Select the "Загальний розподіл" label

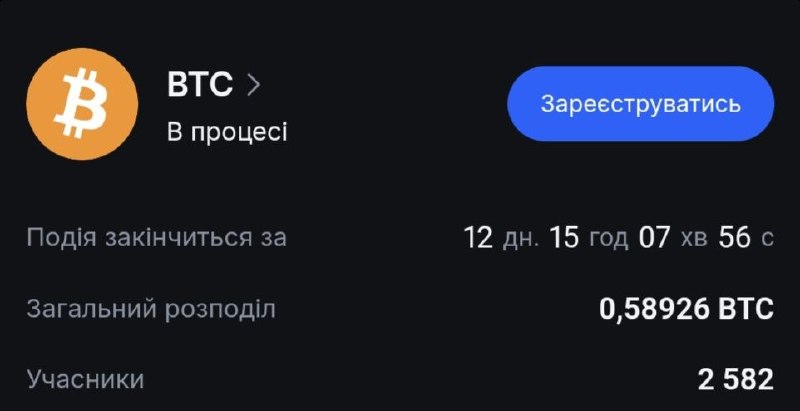pyautogui.click(x=151, y=310)
